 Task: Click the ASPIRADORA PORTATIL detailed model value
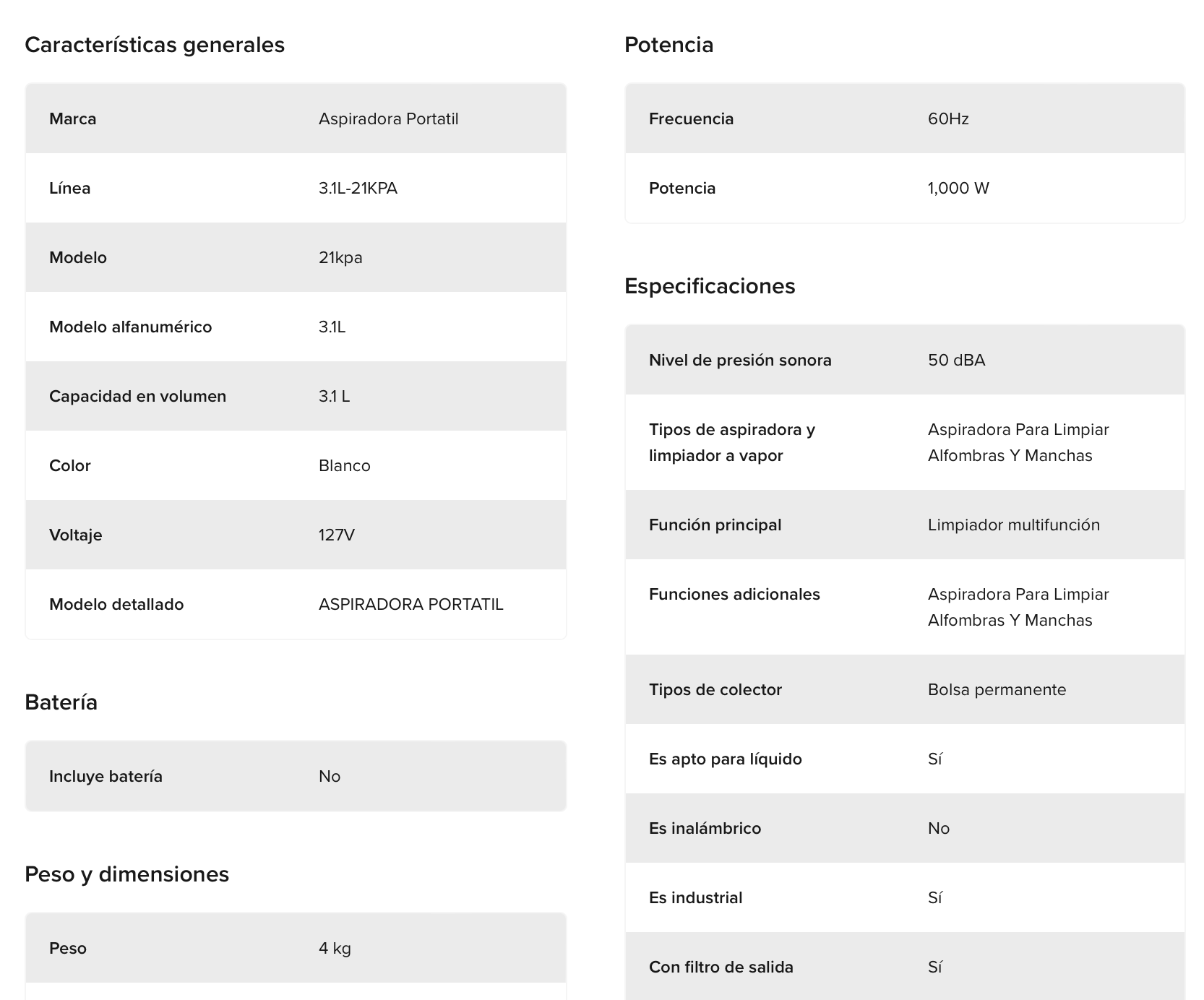(410, 604)
